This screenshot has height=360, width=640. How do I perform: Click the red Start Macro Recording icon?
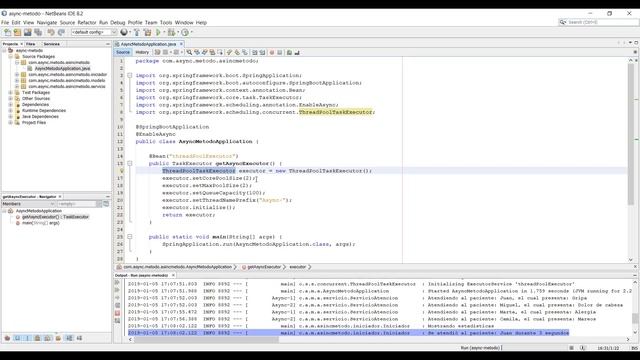click(272, 52)
